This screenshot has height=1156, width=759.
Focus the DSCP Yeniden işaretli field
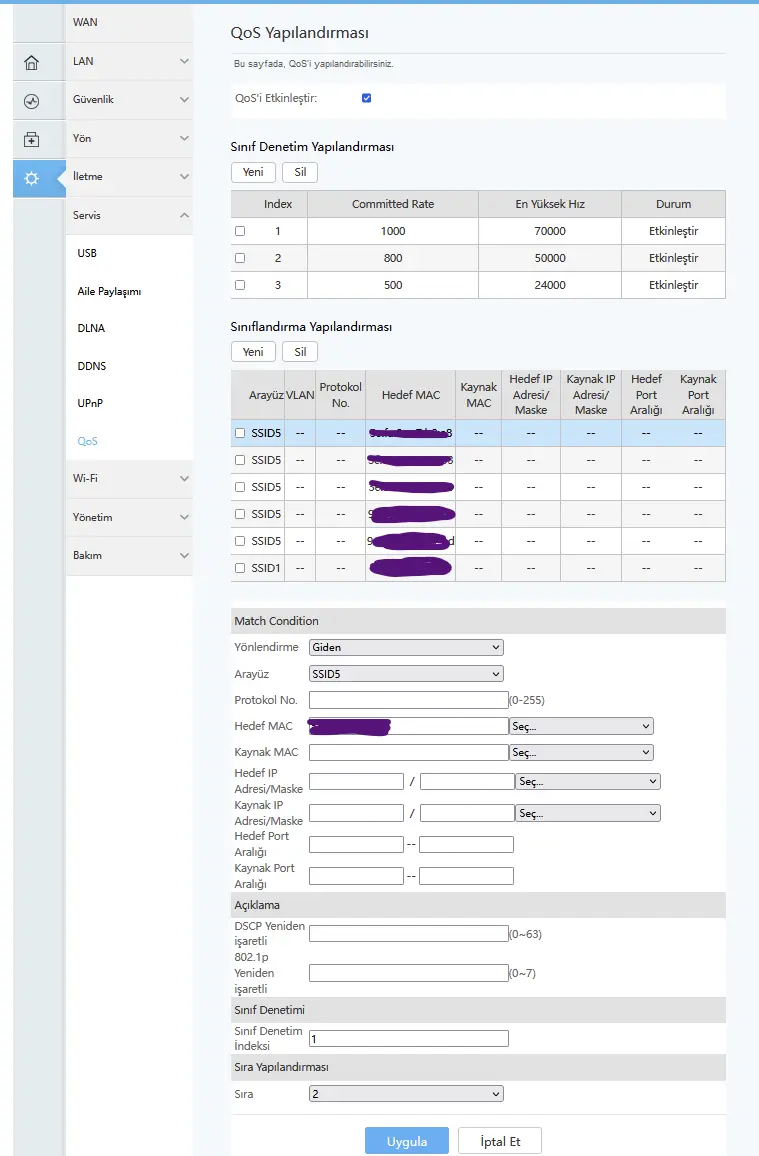(409, 934)
